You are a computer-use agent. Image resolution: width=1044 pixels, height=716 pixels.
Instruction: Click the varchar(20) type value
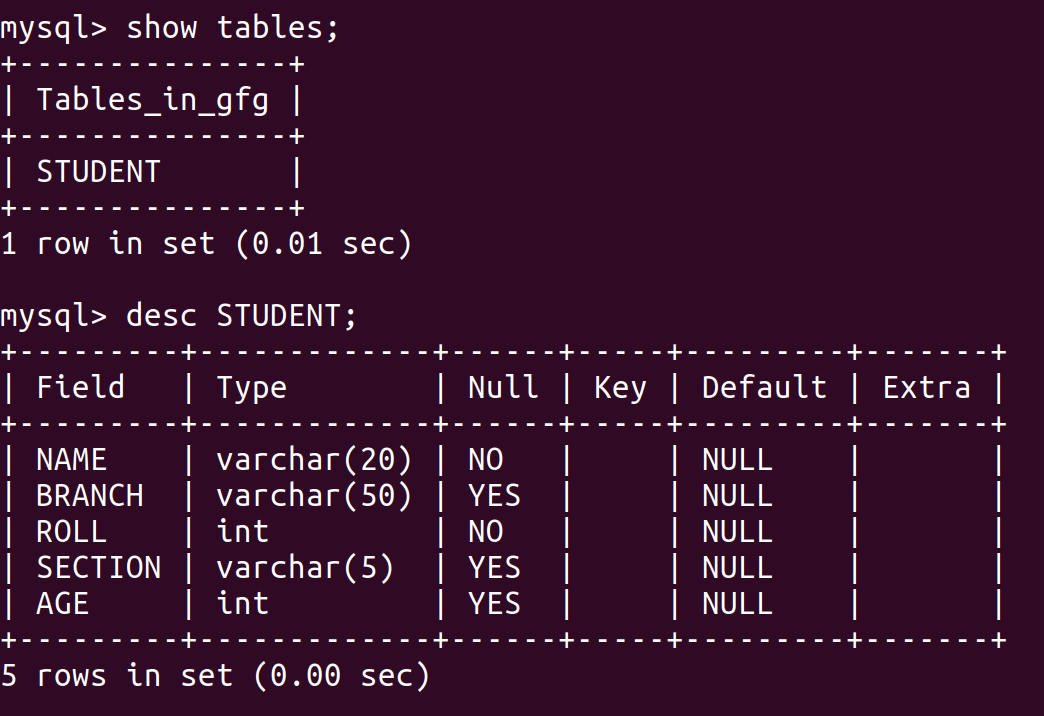pyautogui.click(x=314, y=460)
